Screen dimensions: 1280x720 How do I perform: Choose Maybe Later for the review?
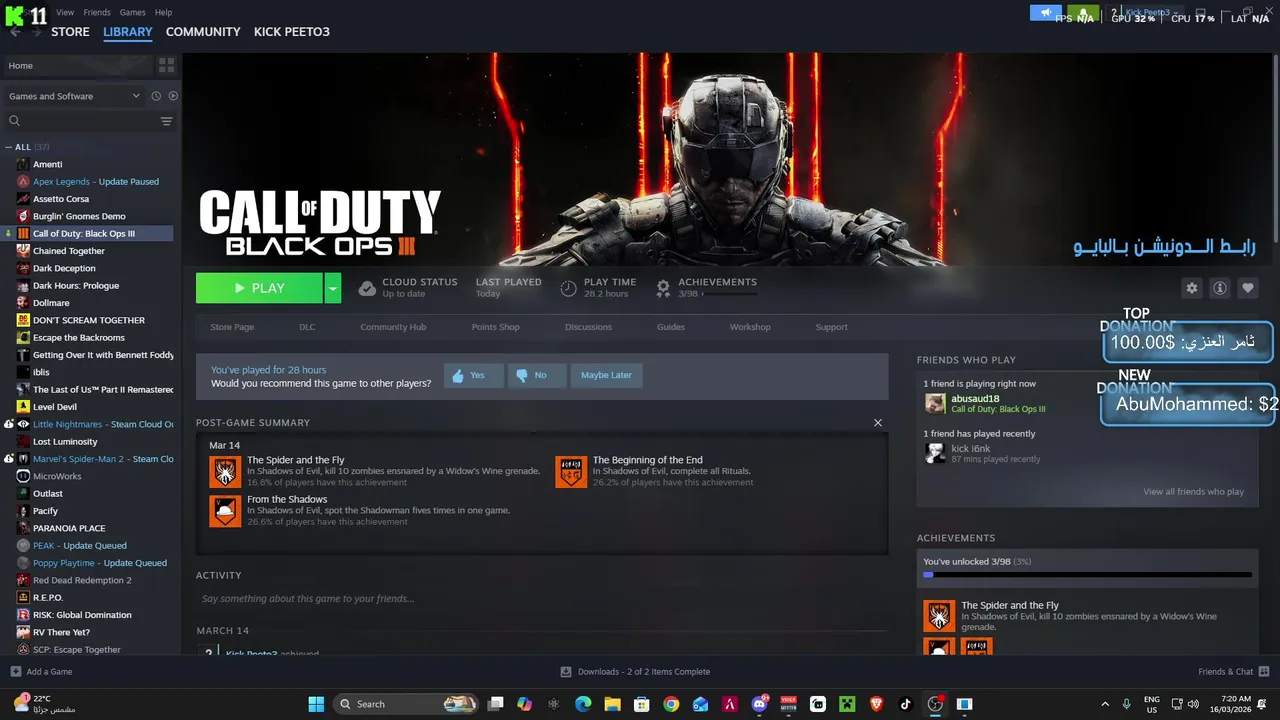point(606,375)
